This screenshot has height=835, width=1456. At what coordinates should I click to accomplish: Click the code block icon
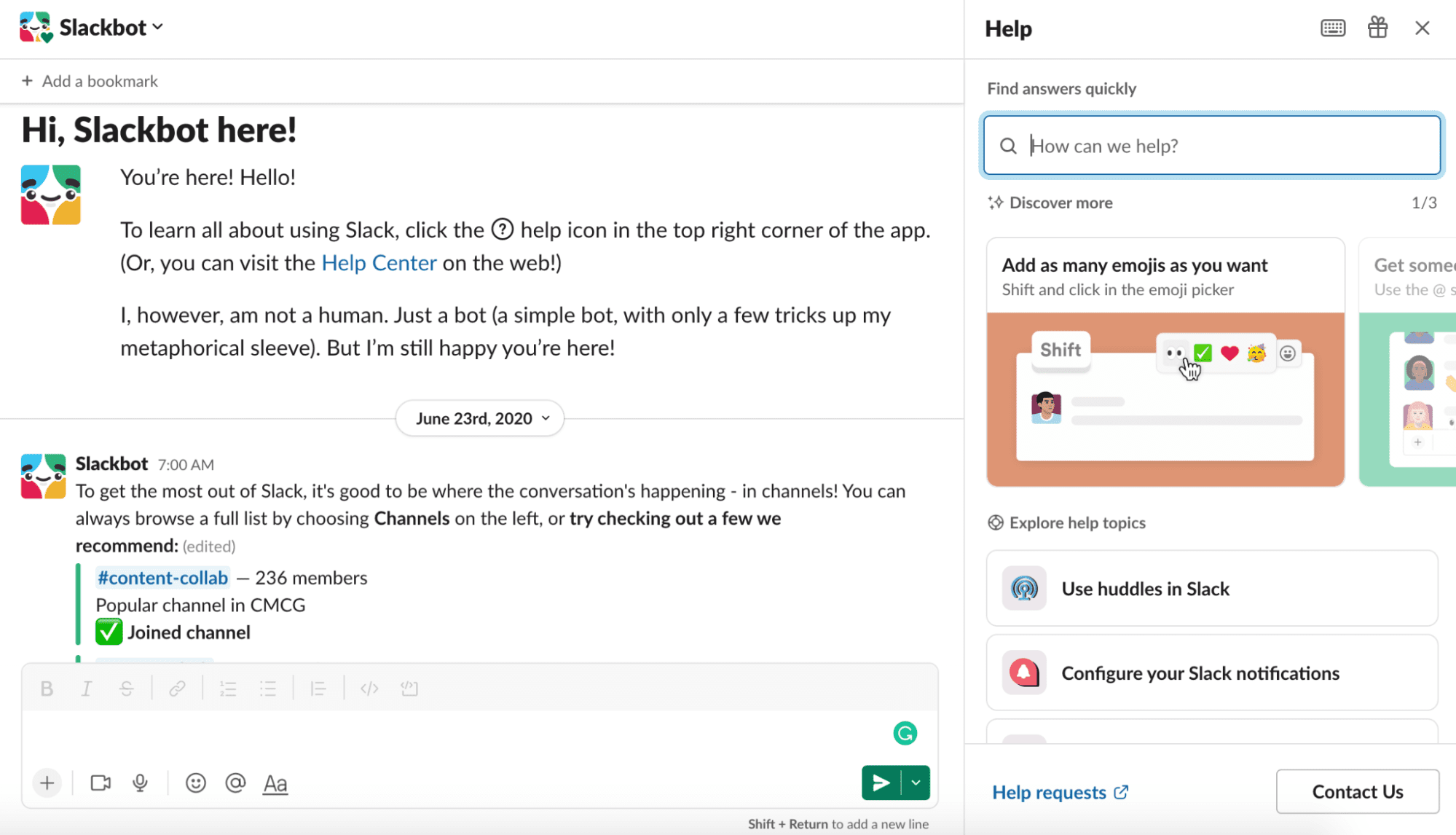(x=409, y=689)
